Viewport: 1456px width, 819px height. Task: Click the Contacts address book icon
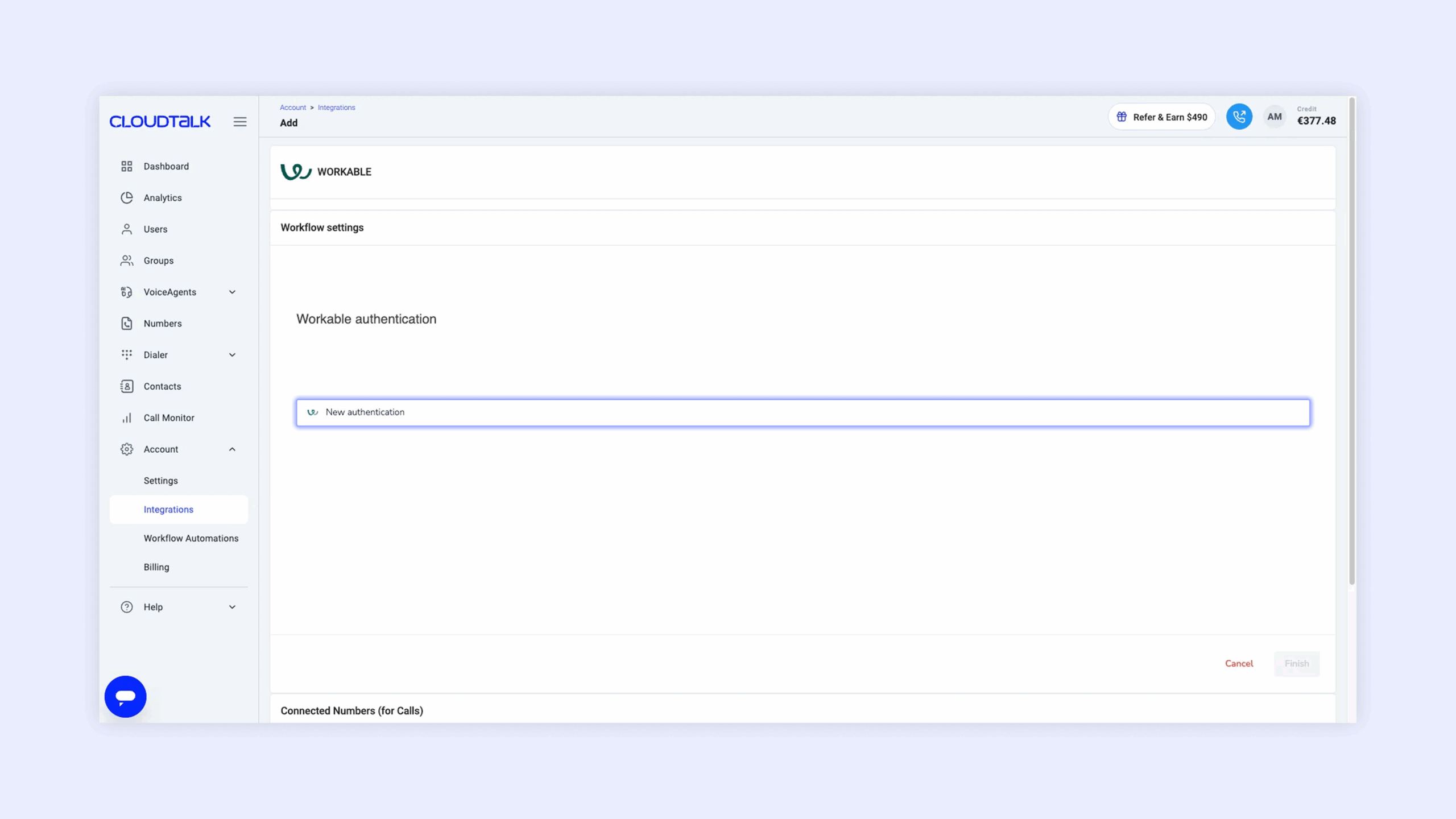click(x=126, y=386)
